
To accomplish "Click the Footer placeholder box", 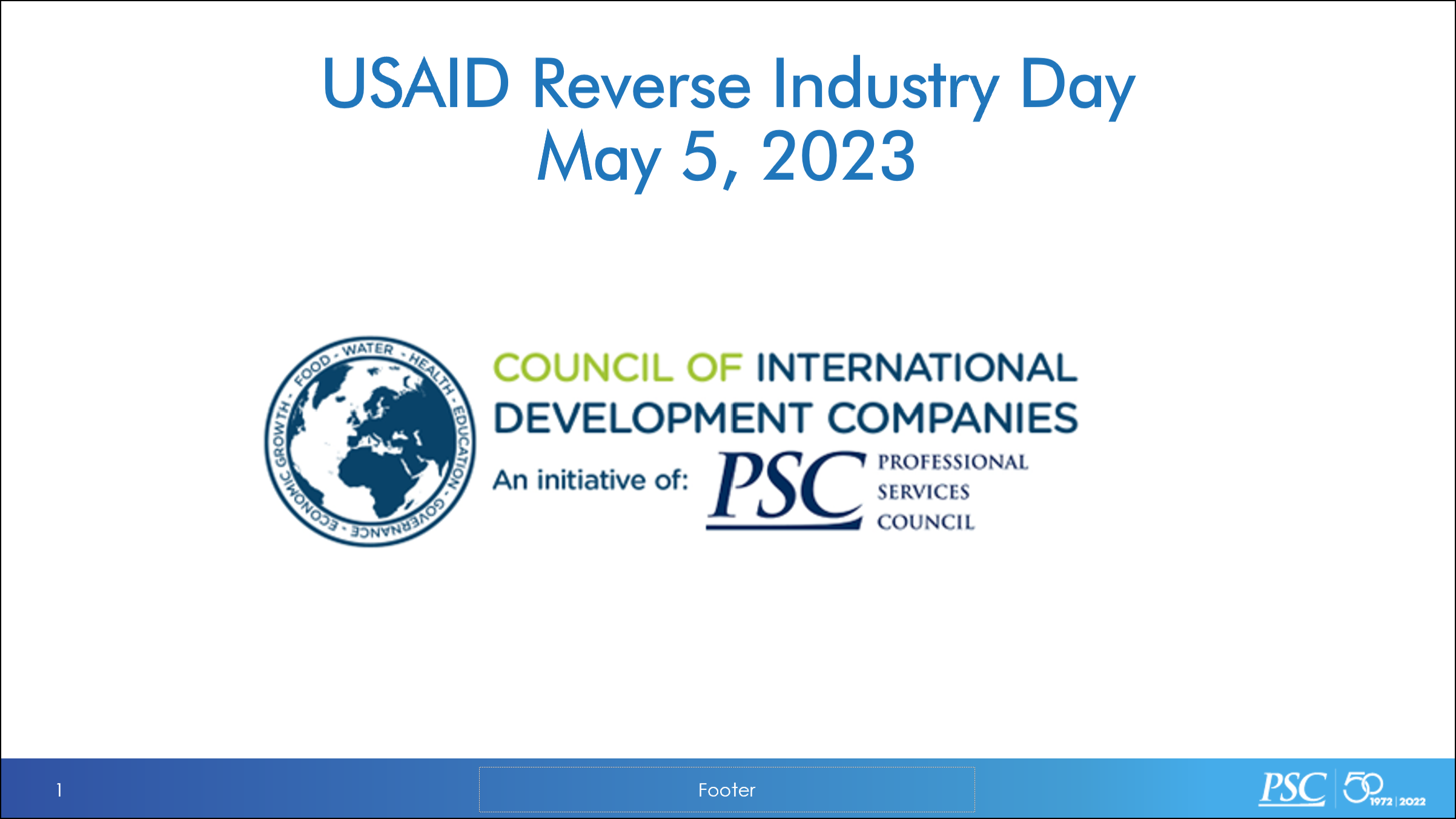I will point(727,789).
